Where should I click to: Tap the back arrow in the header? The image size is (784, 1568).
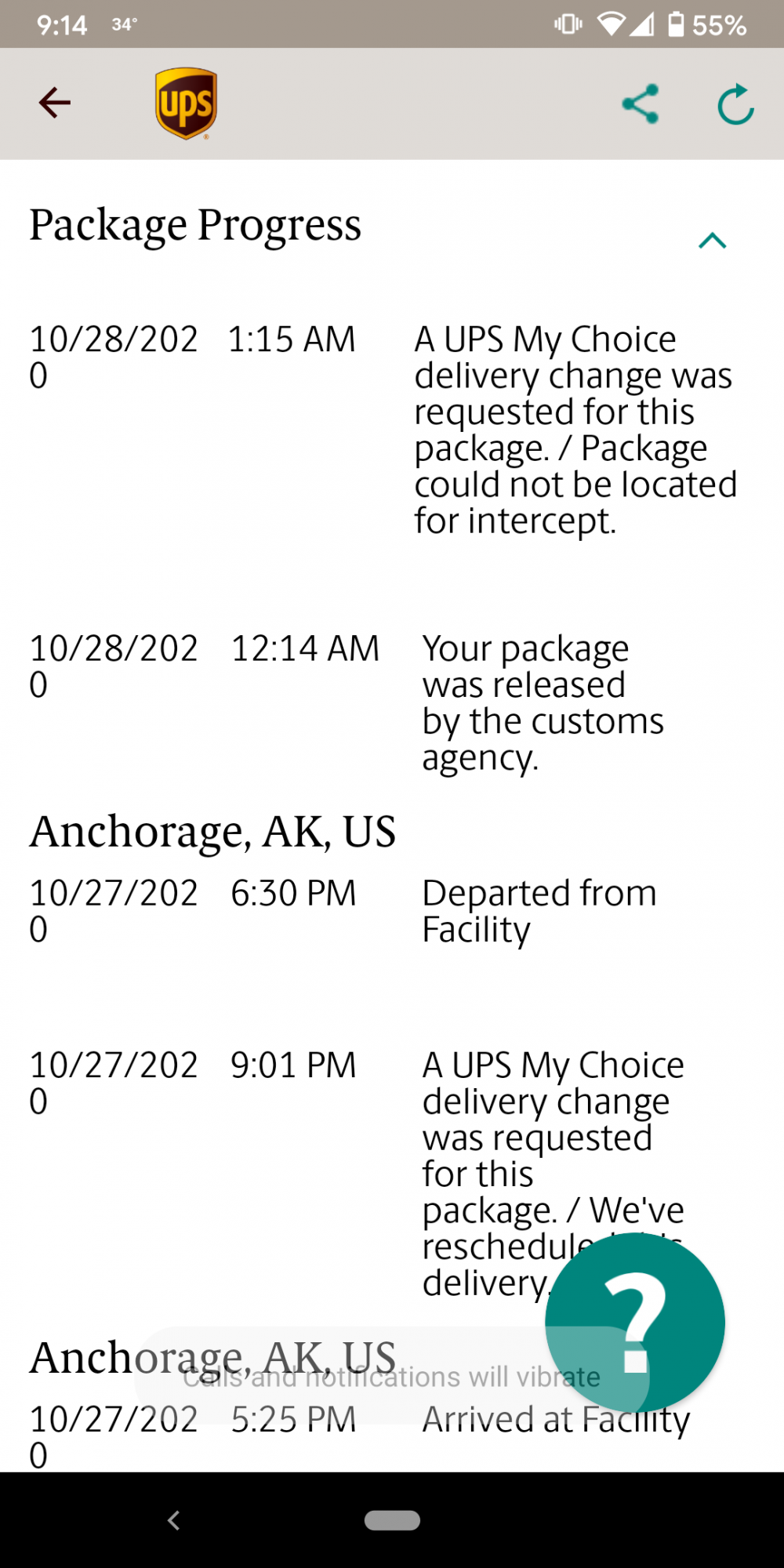click(x=55, y=103)
